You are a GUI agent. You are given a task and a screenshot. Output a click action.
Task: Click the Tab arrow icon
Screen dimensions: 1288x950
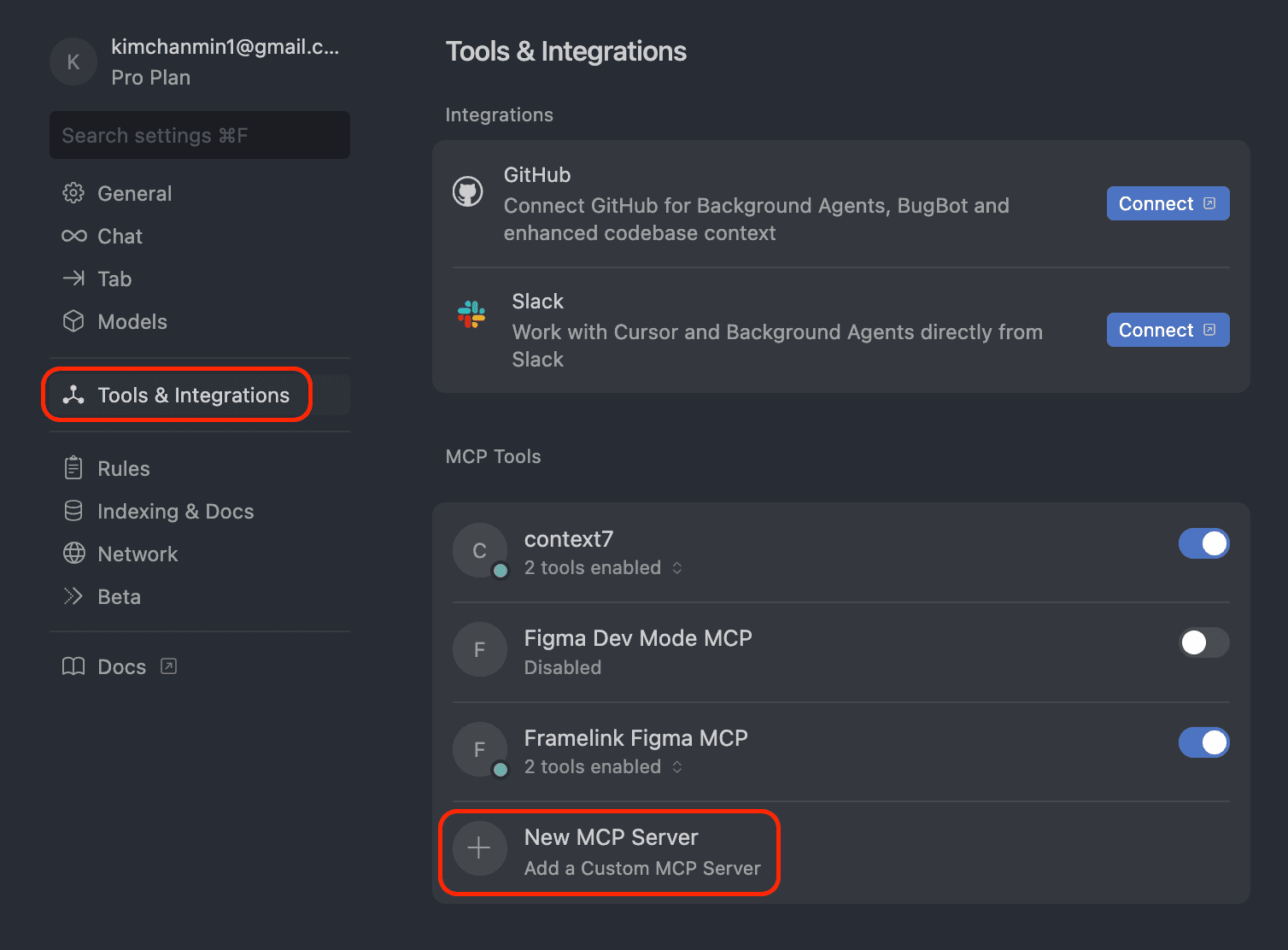click(x=73, y=279)
